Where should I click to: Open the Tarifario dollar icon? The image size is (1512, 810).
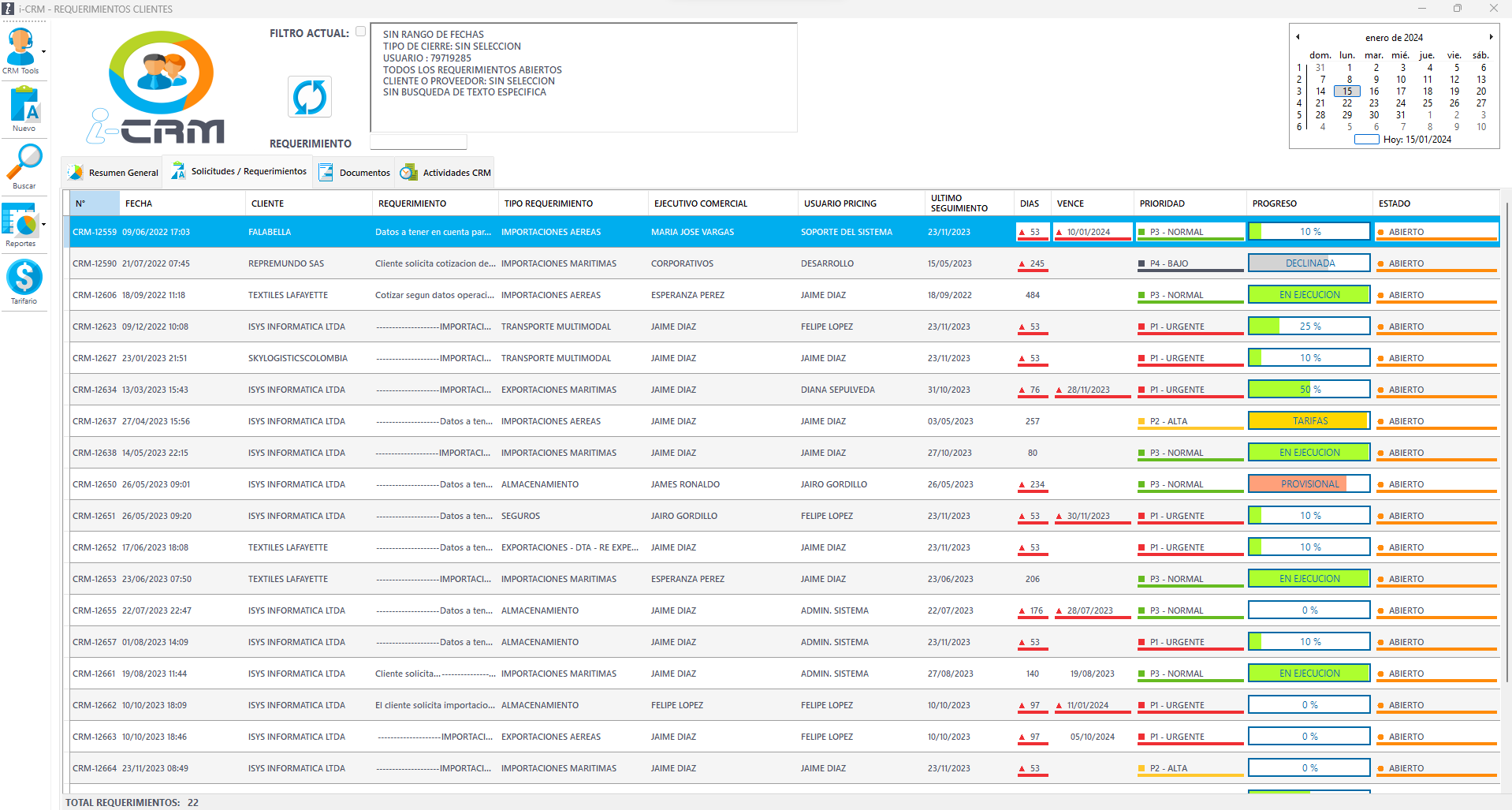tap(24, 278)
